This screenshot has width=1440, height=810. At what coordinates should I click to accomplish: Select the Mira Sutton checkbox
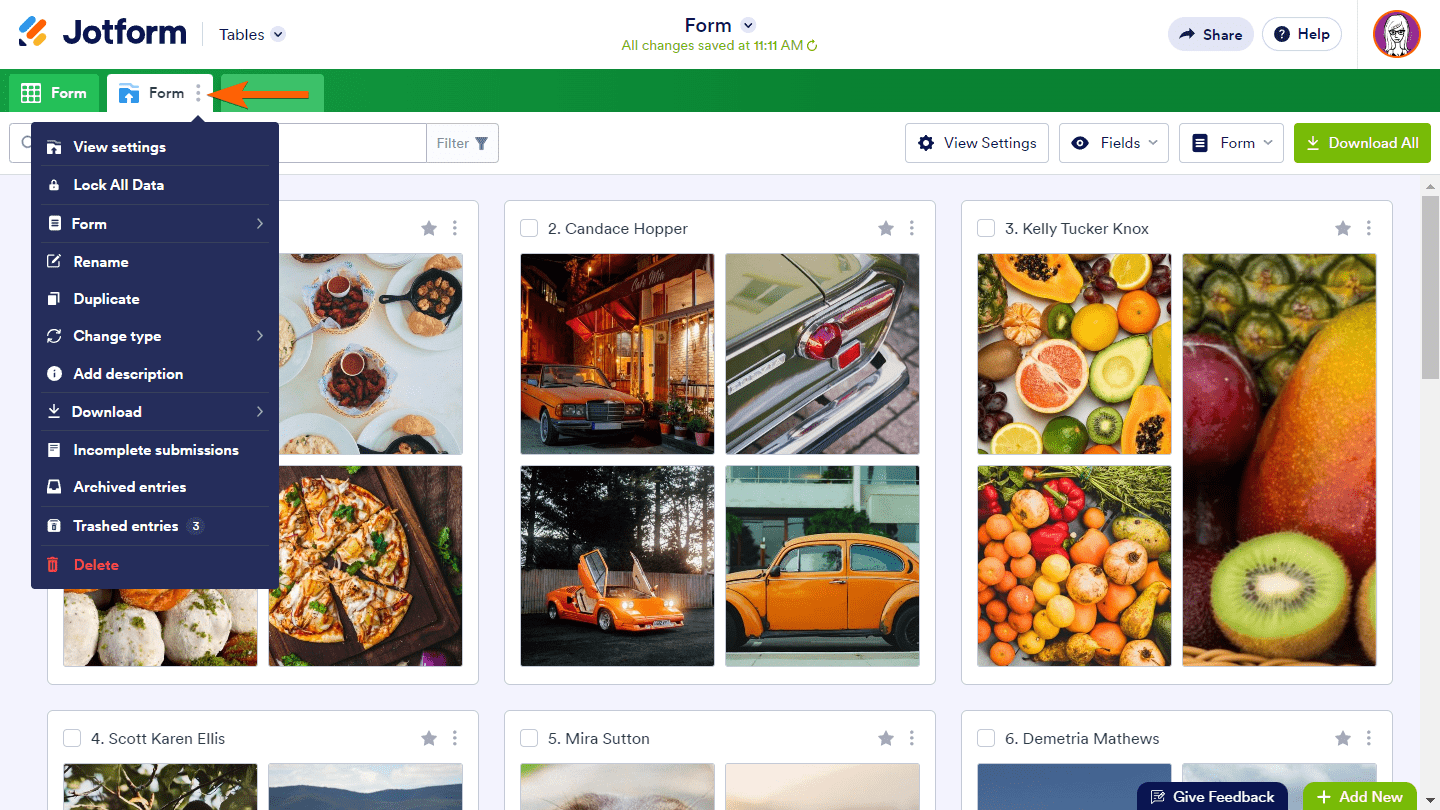point(529,738)
